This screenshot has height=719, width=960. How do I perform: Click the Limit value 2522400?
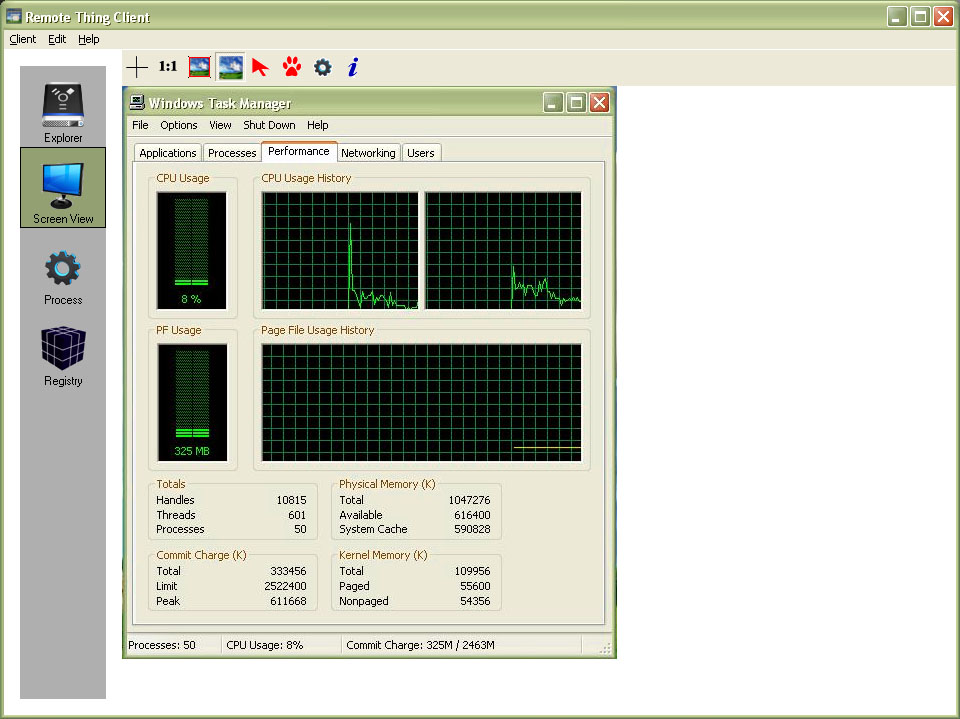(285, 586)
